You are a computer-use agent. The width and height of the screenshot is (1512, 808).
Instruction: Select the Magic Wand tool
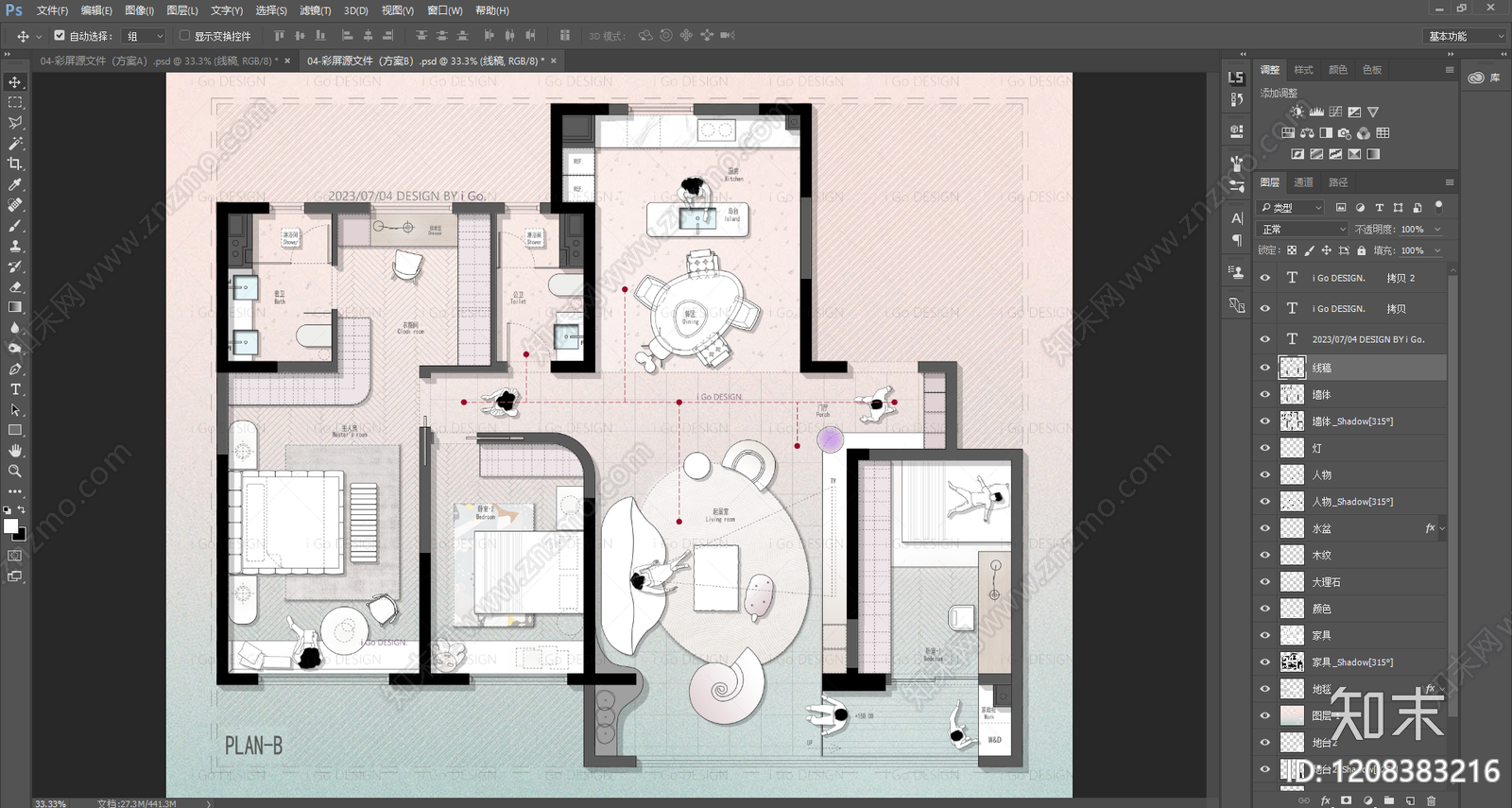[x=15, y=144]
